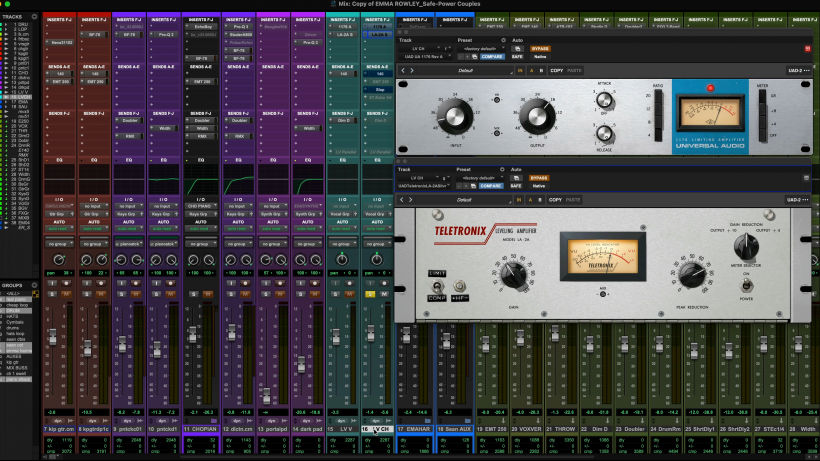Image resolution: width=820 pixels, height=461 pixels.
Task: Click COMPARE in LA-2A window
Action: click(491, 186)
